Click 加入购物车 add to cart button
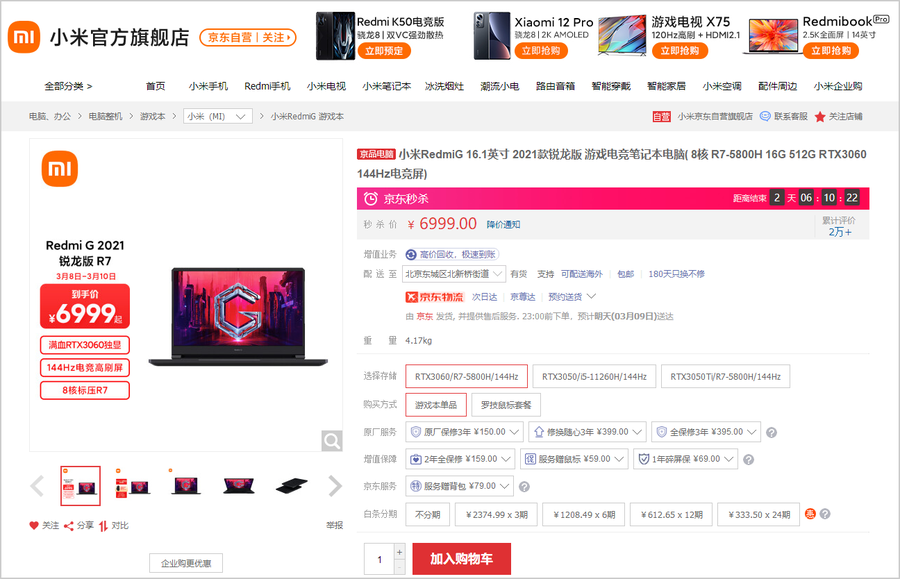The width and height of the screenshot is (900, 579). [461, 559]
